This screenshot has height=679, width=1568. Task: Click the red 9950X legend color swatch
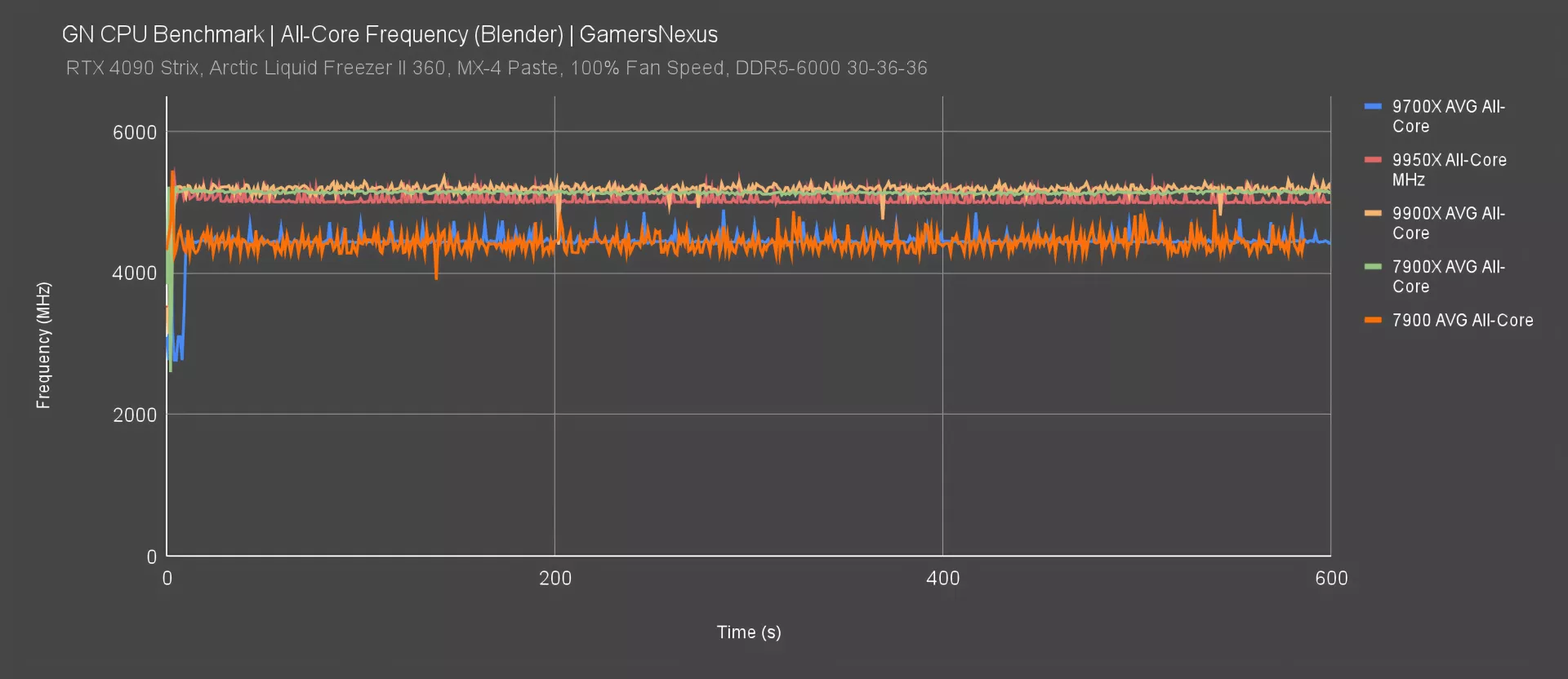(x=1373, y=160)
